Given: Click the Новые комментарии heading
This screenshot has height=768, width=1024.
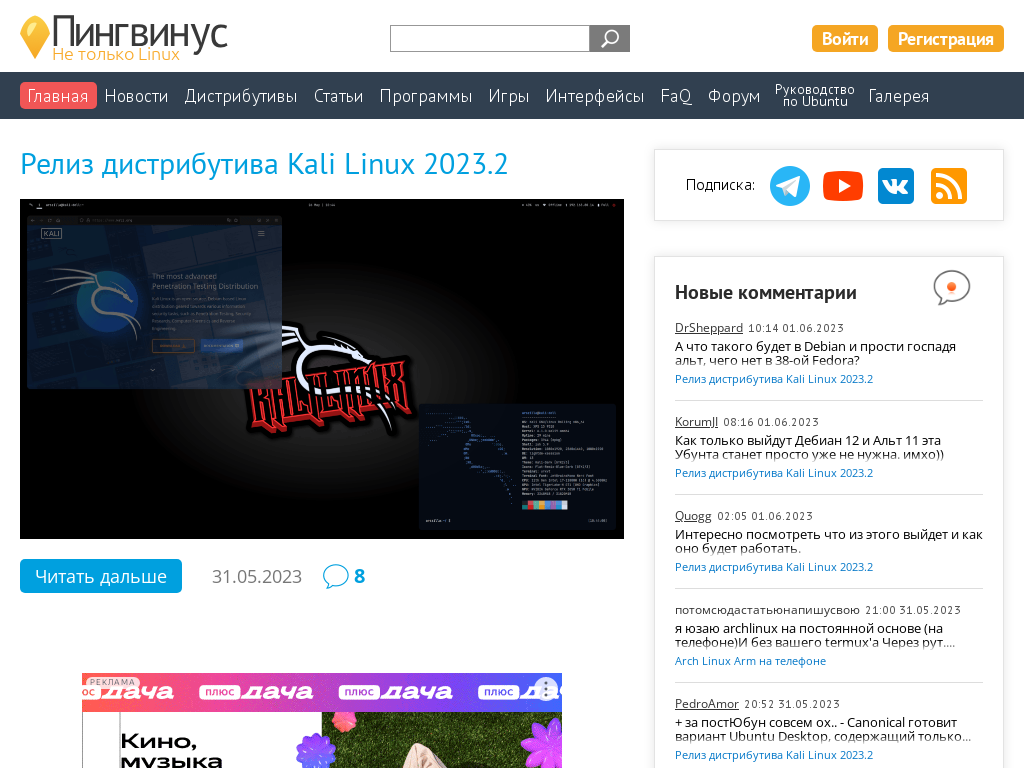Looking at the screenshot, I should (765, 293).
